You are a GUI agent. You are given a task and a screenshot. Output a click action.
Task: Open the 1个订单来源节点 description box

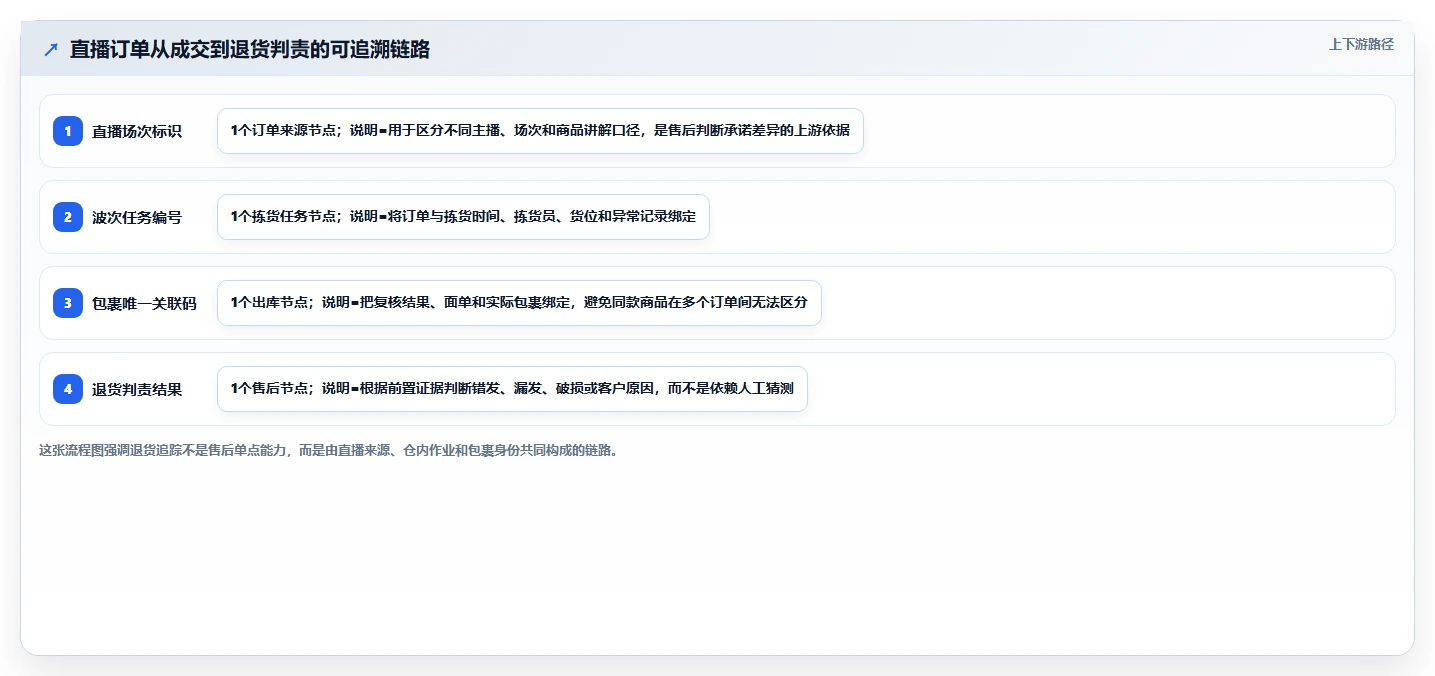coord(540,131)
